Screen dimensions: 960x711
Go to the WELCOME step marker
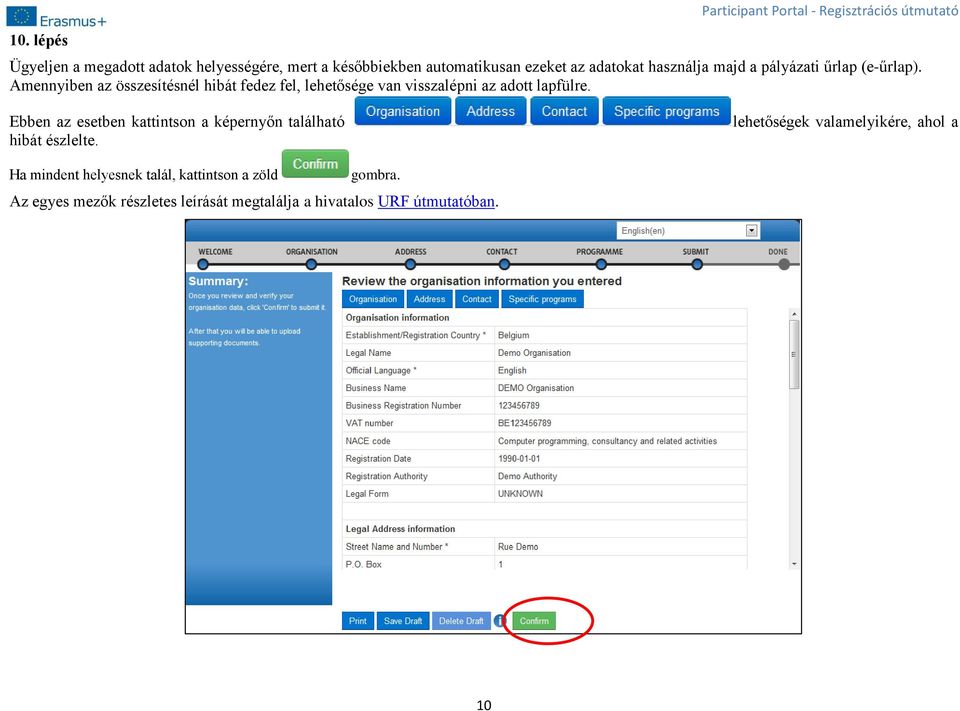pos(203,265)
